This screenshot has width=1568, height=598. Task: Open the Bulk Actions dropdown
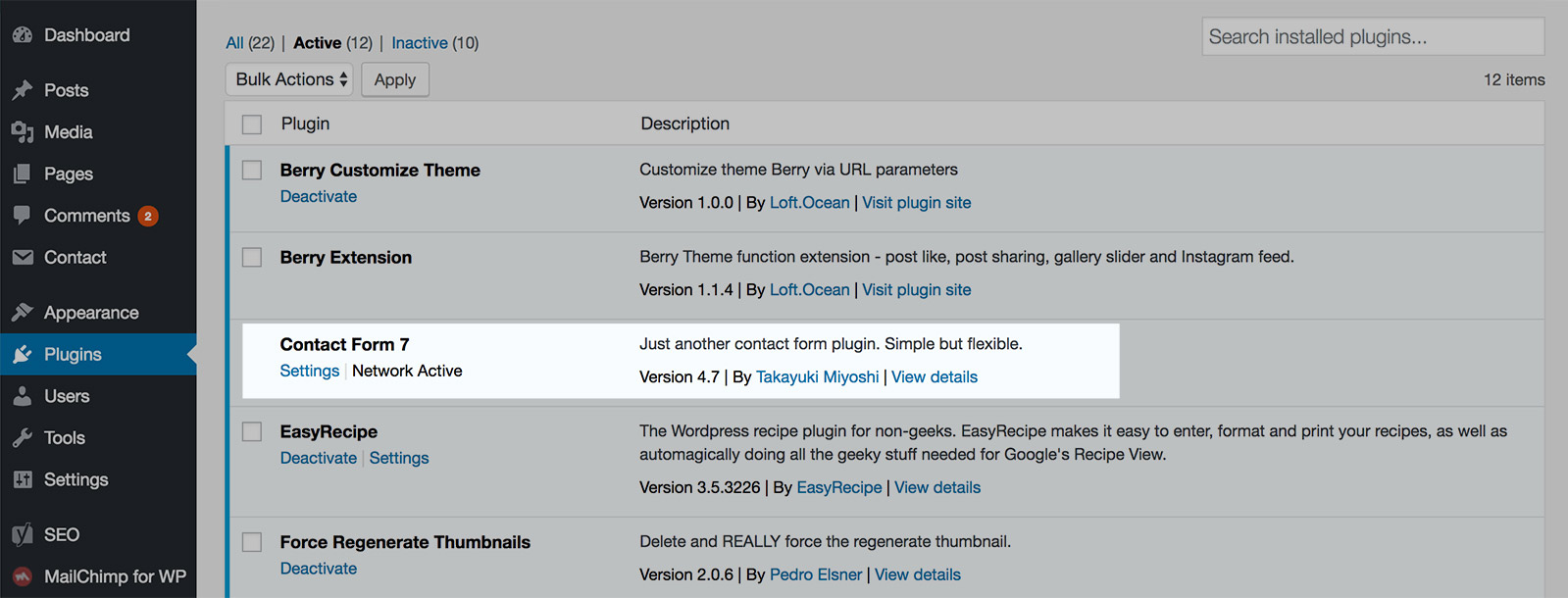289,79
